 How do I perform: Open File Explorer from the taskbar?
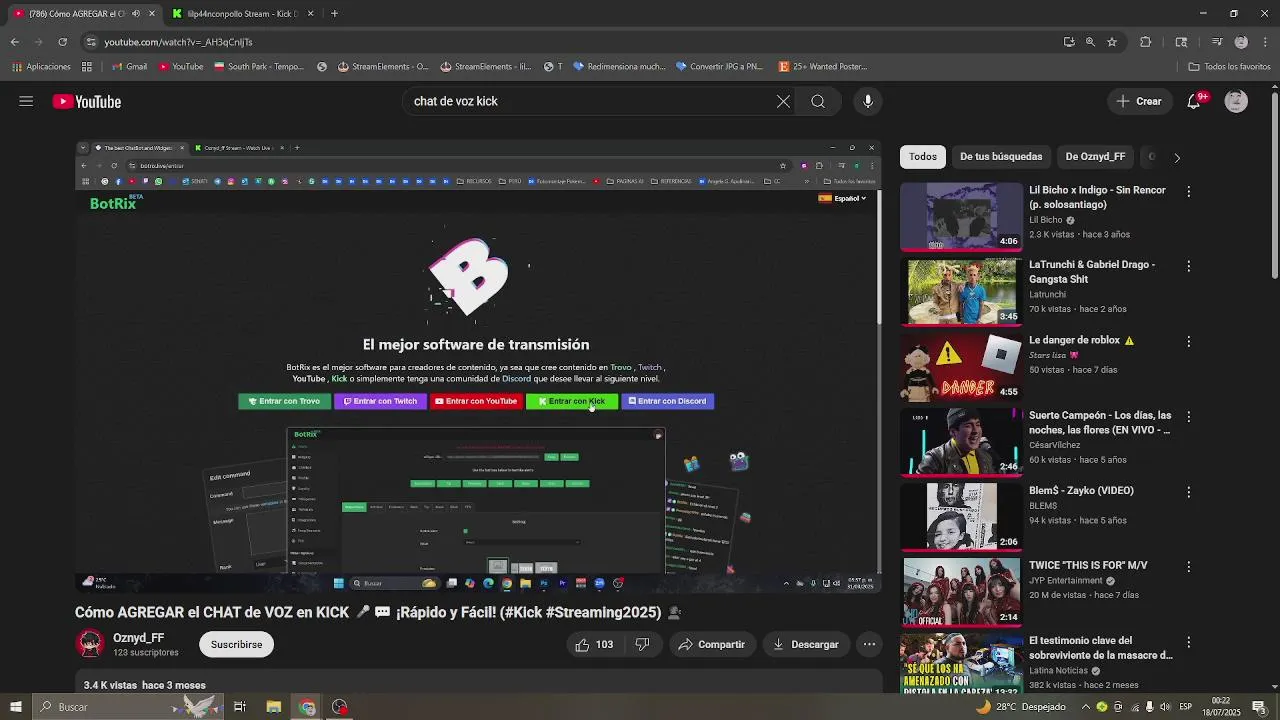pyautogui.click(x=273, y=707)
